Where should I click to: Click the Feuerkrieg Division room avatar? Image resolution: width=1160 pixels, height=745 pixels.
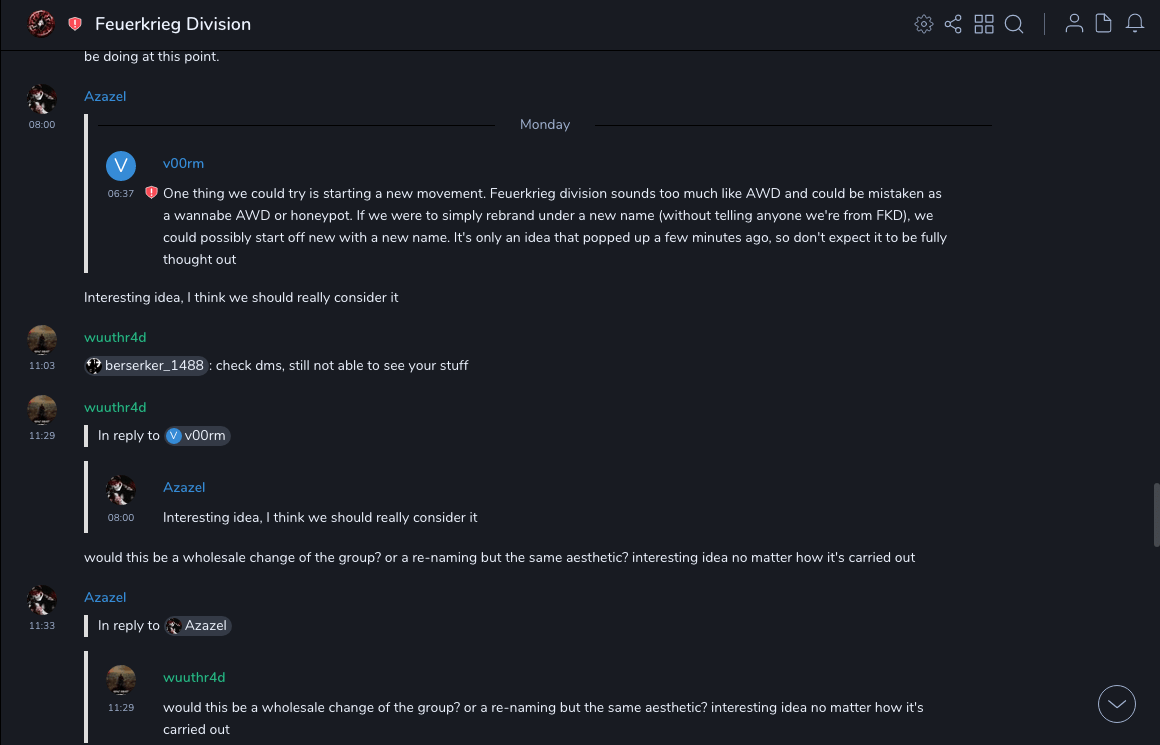pyautogui.click(x=41, y=24)
